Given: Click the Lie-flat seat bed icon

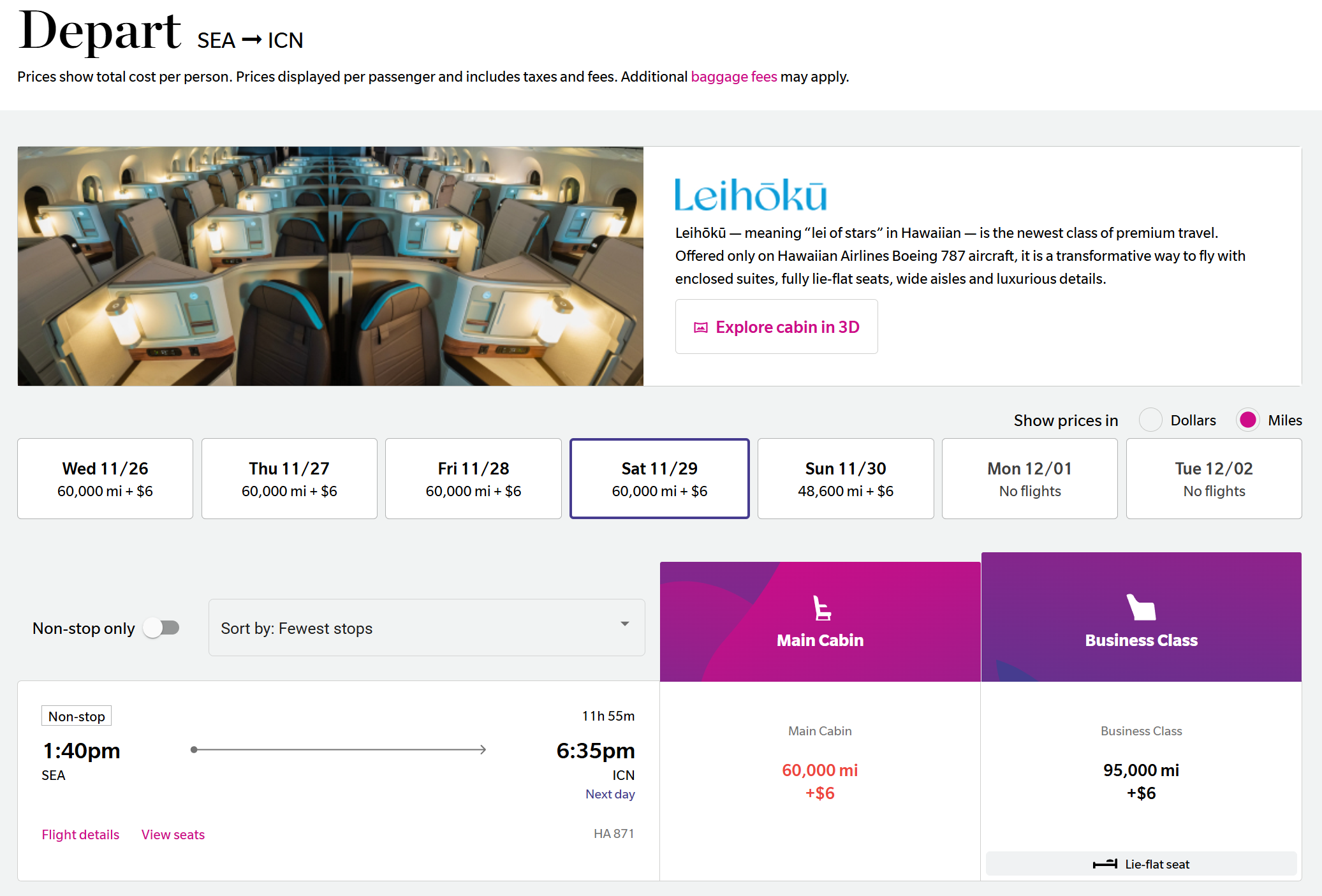Looking at the screenshot, I should coord(1105,864).
